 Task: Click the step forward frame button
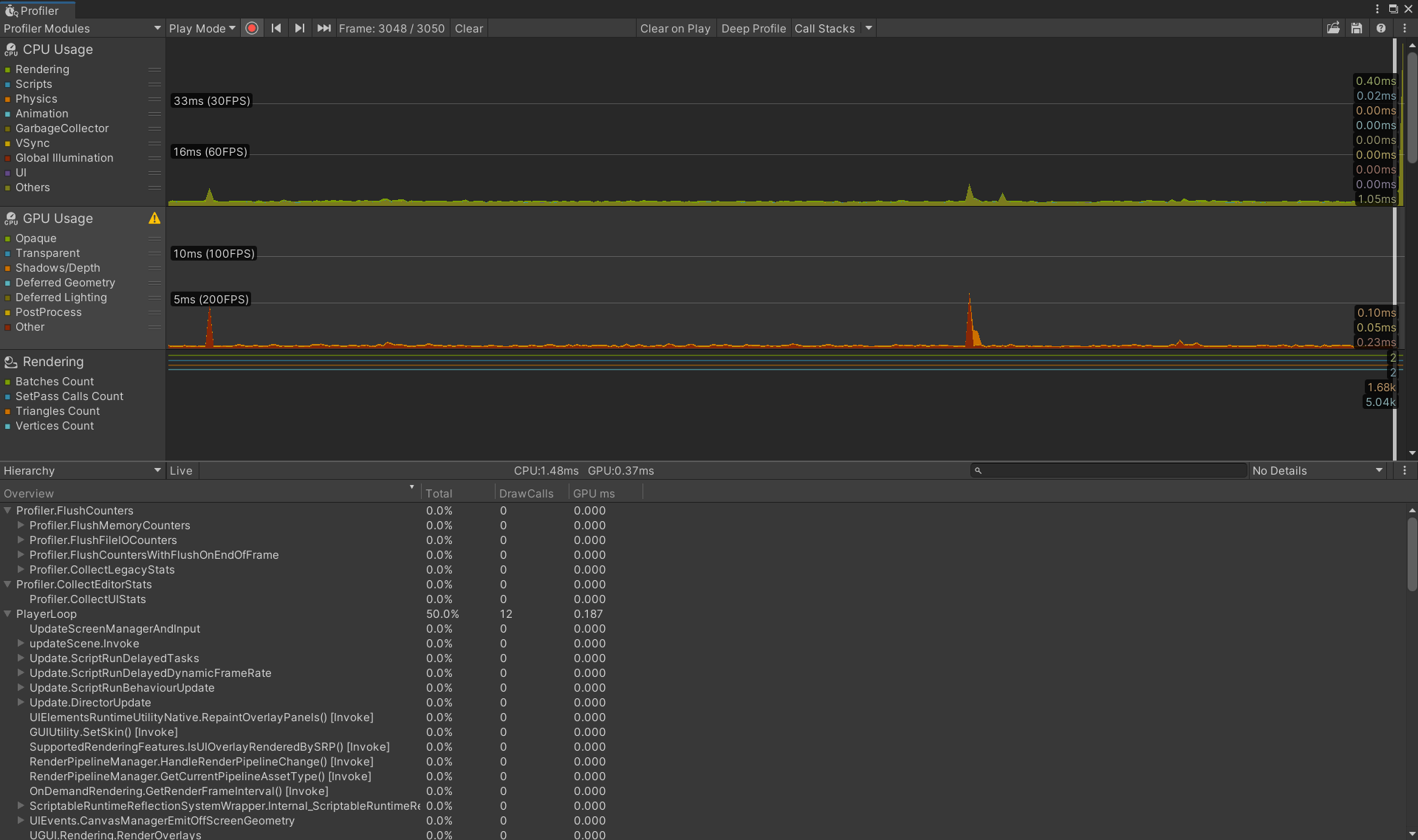[299, 28]
